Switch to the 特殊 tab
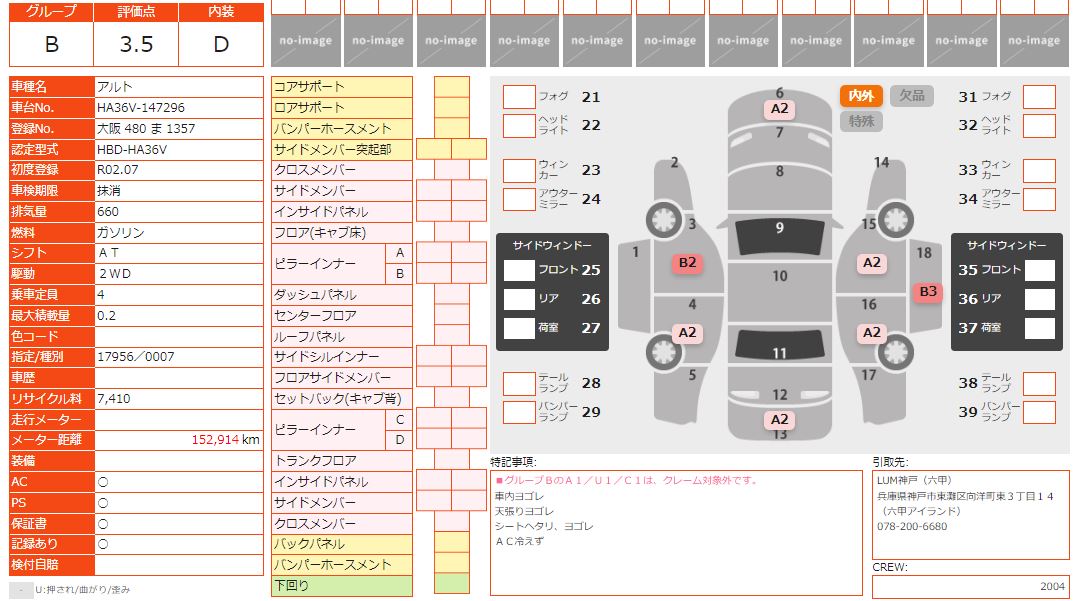Screen dimensions: 1075x601 (861, 121)
